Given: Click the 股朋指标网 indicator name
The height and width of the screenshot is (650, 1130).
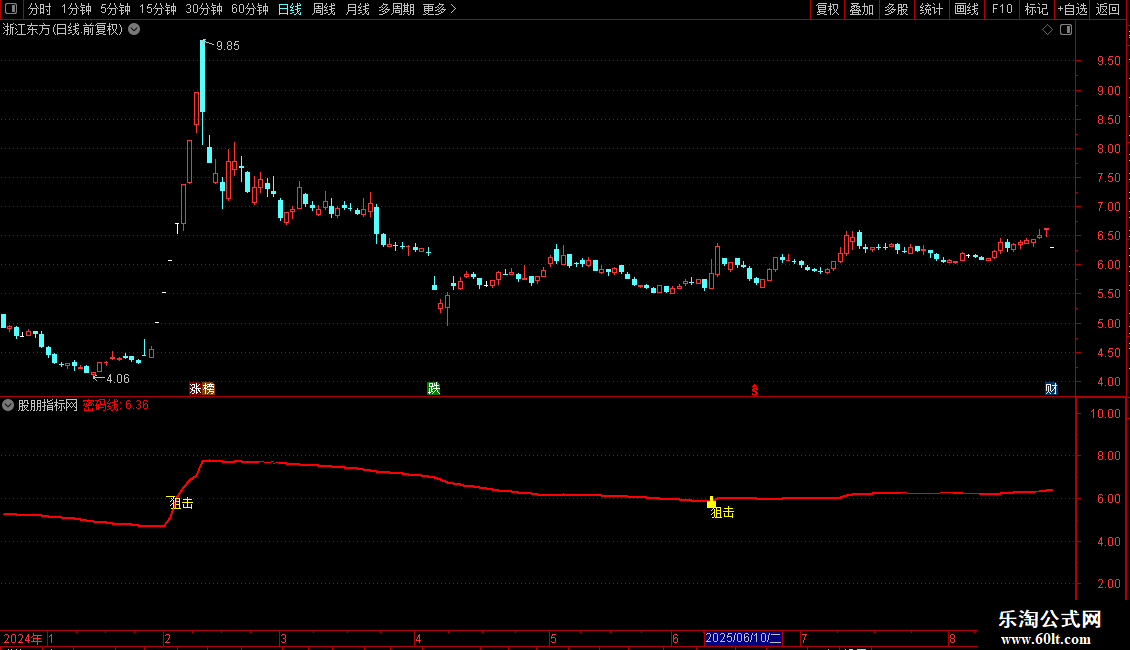Looking at the screenshot, I should [48, 405].
